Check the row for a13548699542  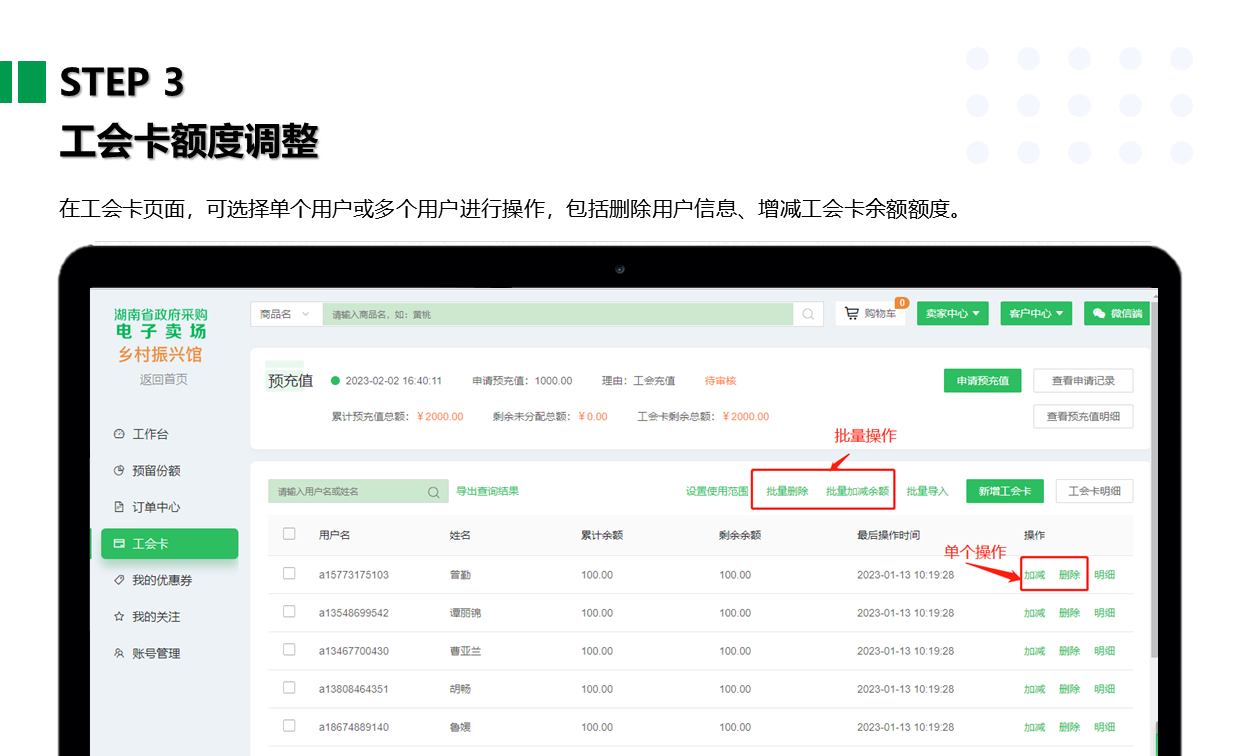(x=289, y=612)
